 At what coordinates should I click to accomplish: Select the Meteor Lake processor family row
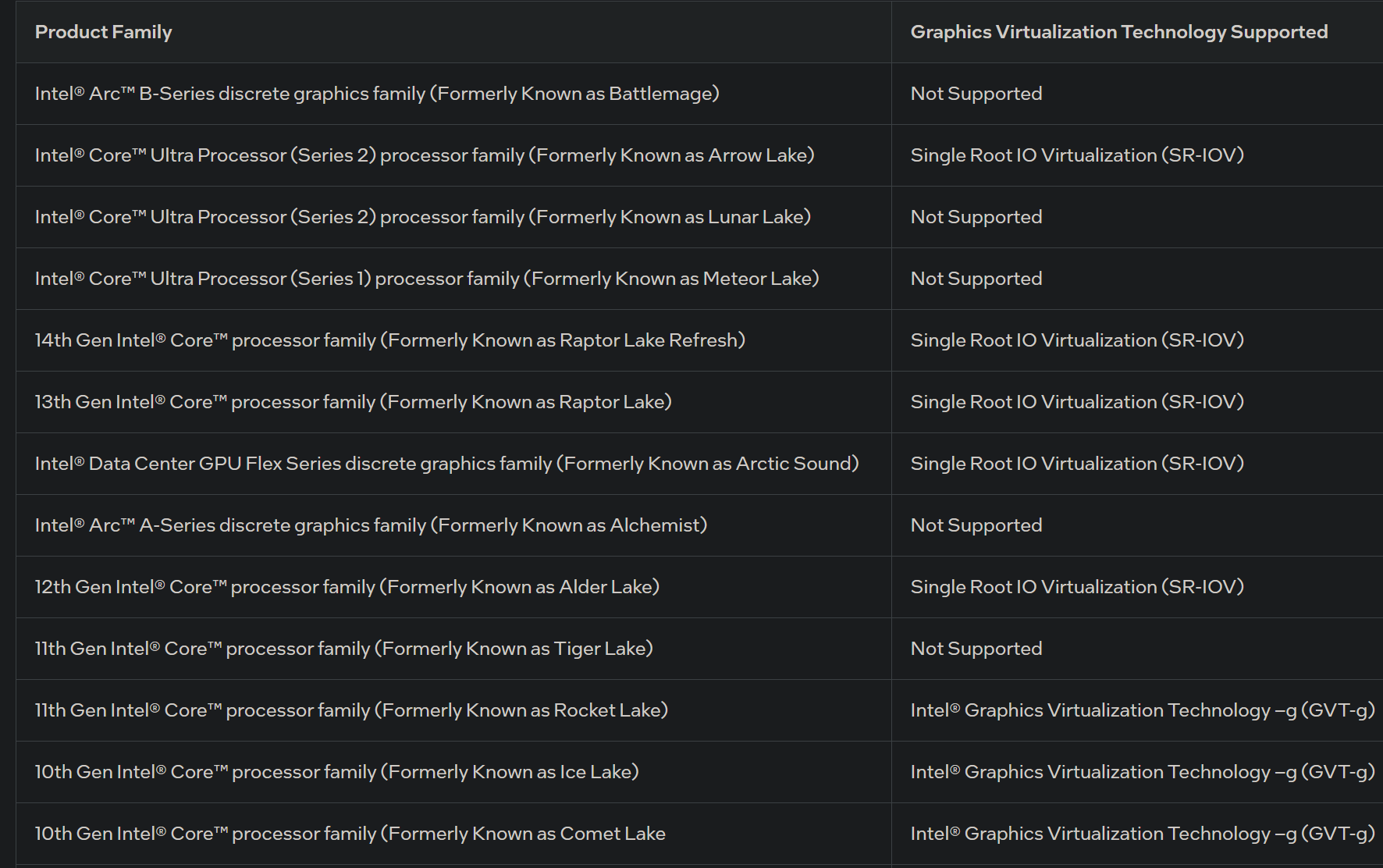coord(699,279)
